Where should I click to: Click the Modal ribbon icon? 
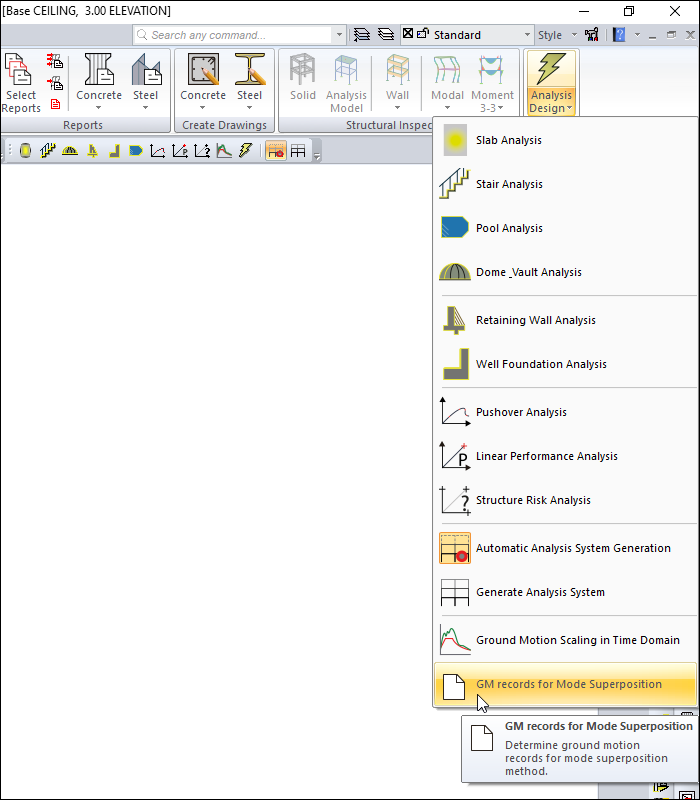pyautogui.click(x=447, y=82)
